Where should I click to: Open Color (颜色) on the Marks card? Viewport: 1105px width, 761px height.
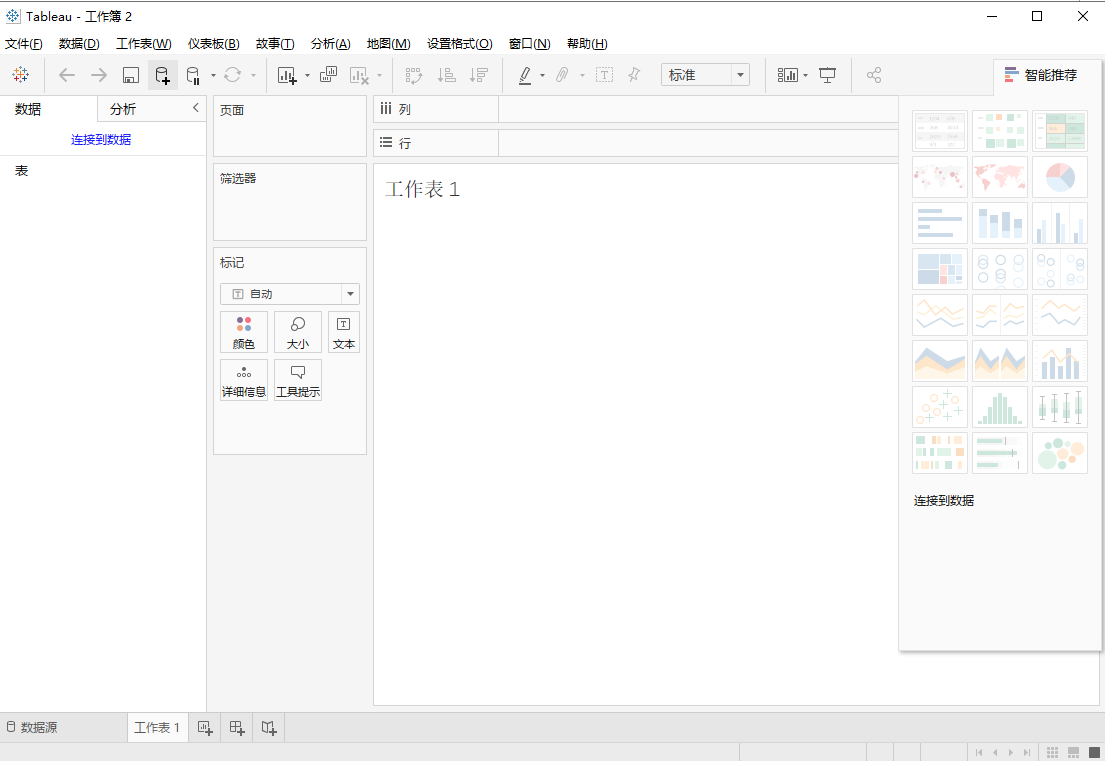pyautogui.click(x=243, y=332)
